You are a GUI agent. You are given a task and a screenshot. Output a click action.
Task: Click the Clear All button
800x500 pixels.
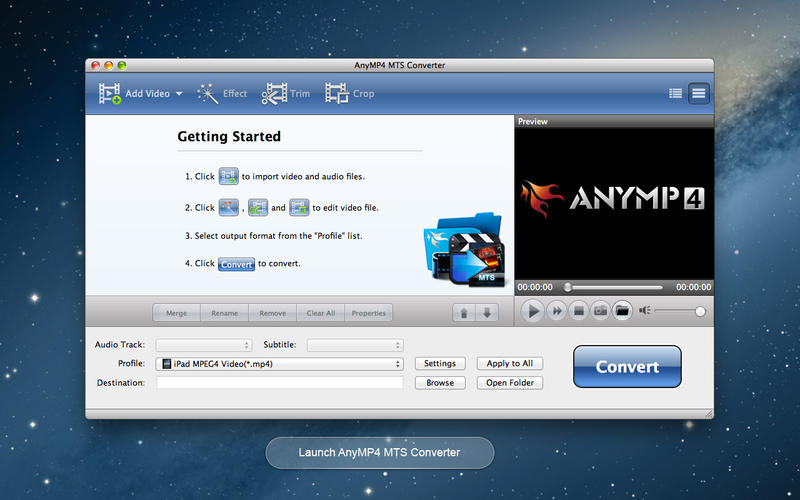pos(320,313)
